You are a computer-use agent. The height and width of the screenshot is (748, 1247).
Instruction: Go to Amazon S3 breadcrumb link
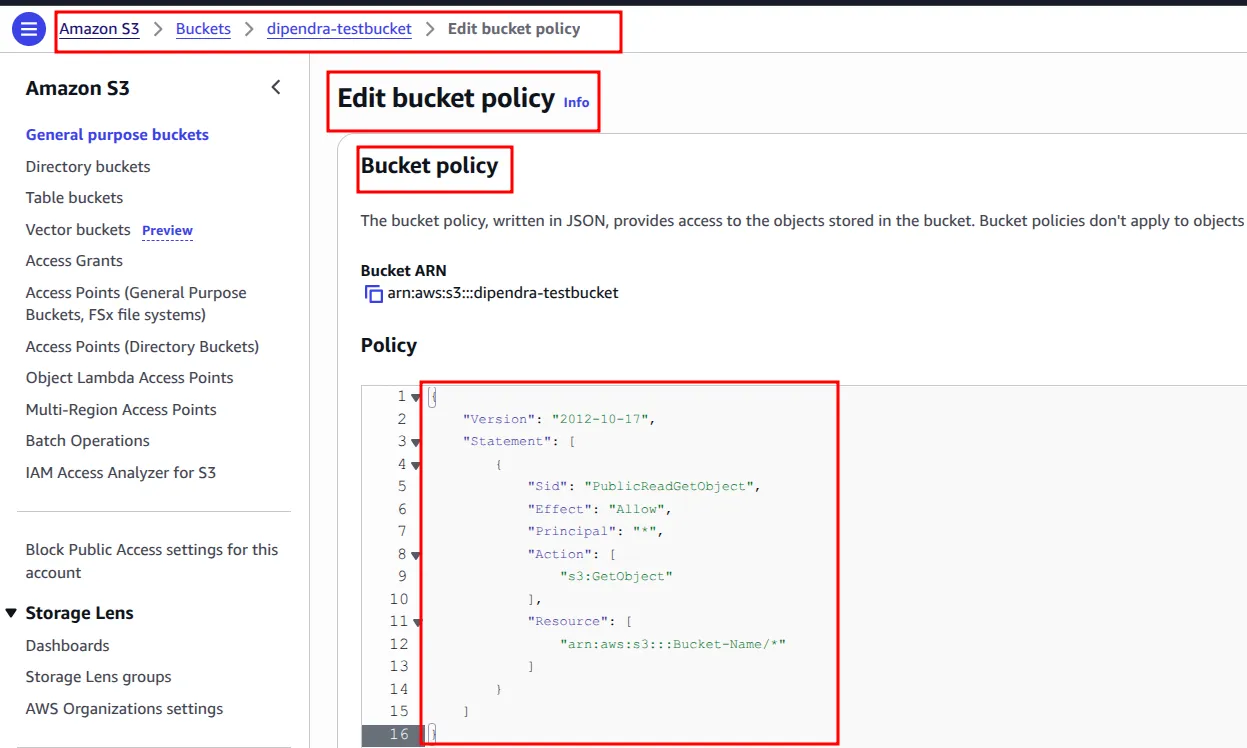click(99, 29)
